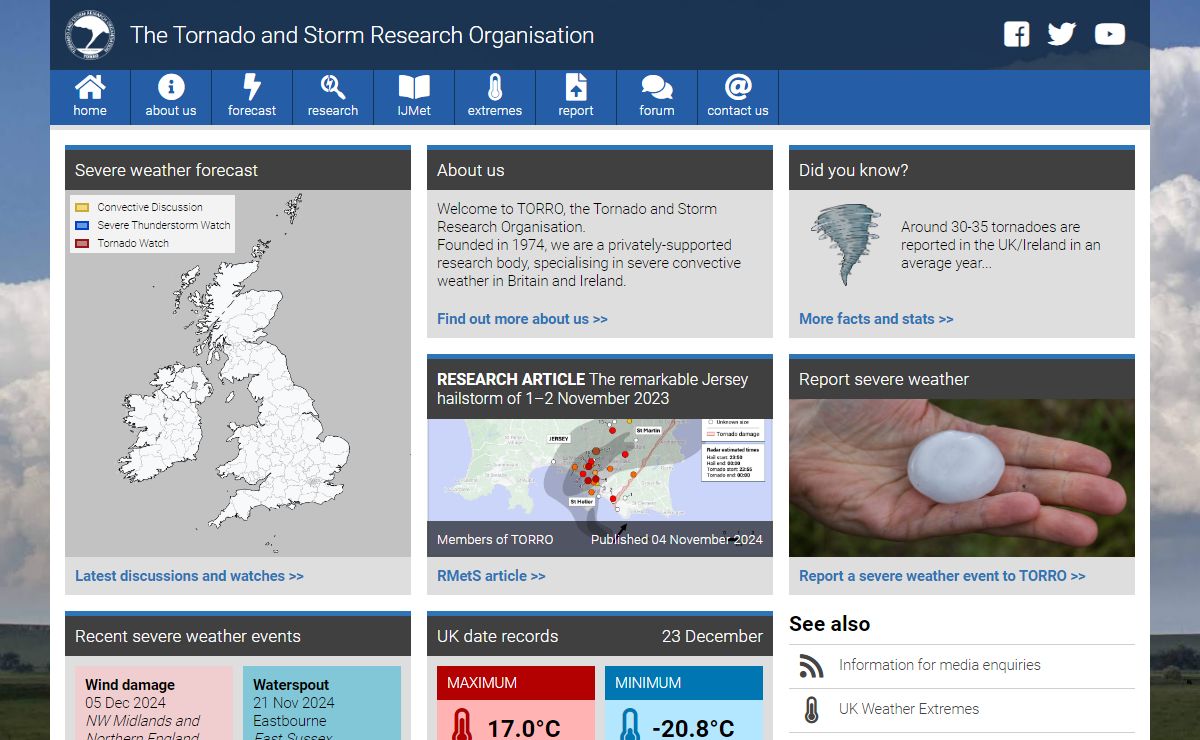The width and height of the screenshot is (1200, 740).
Task: Open the Waterspout 21 Nov 2024 card
Action: point(322,703)
